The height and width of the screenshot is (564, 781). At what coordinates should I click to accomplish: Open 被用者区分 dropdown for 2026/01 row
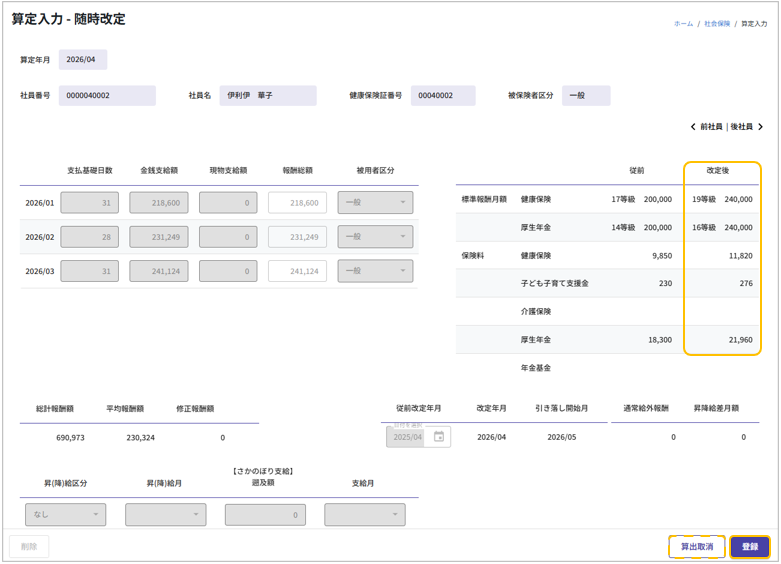[x=375, y=203]
